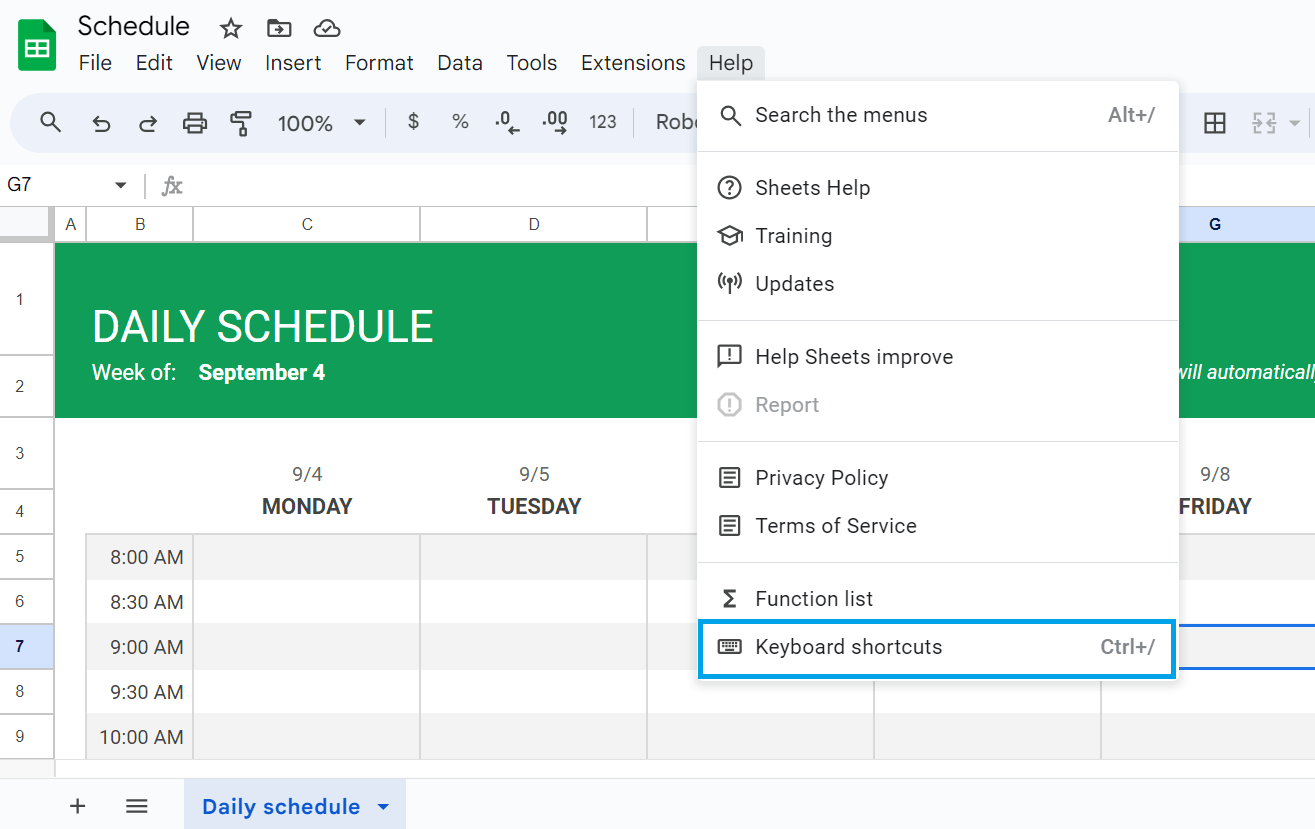Image resolution: width=1315 pixels, height=829 pixels.
Task: Click the select-all corner box
Action: (x=27, y=225)
